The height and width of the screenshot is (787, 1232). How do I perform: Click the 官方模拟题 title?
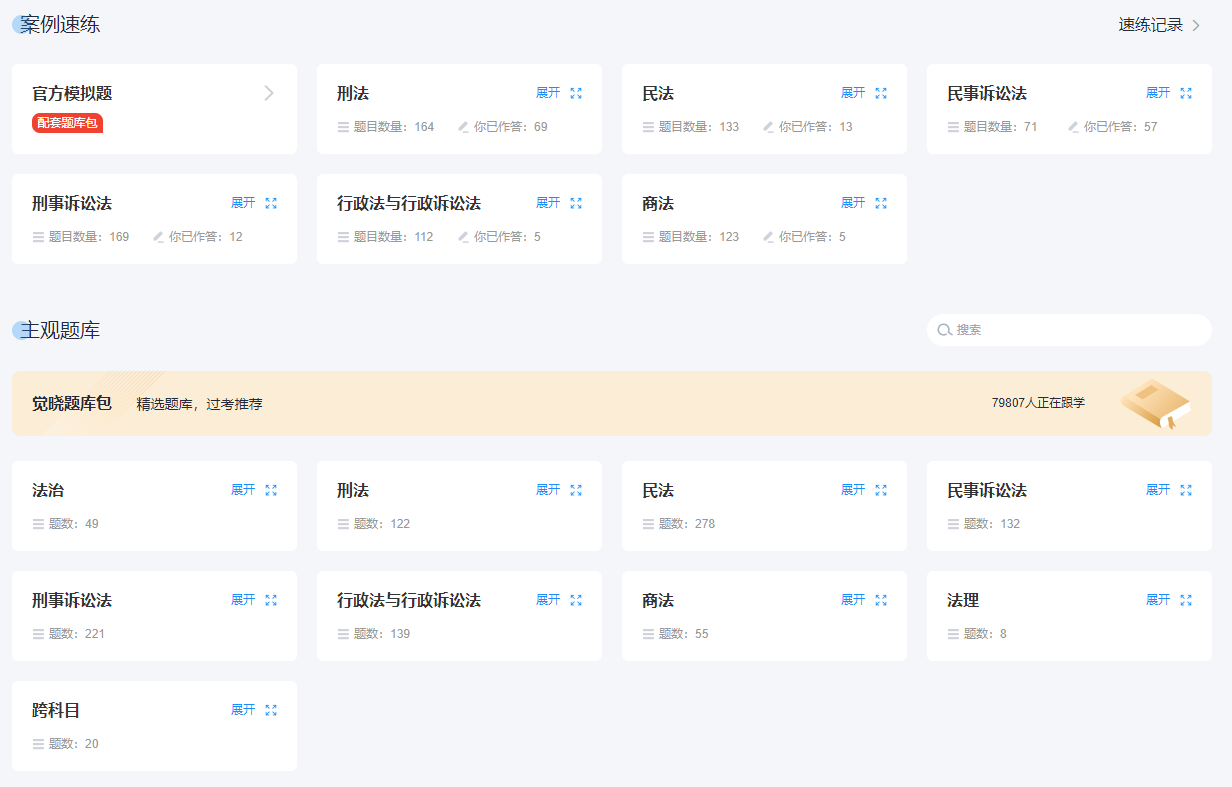[72, 94]
